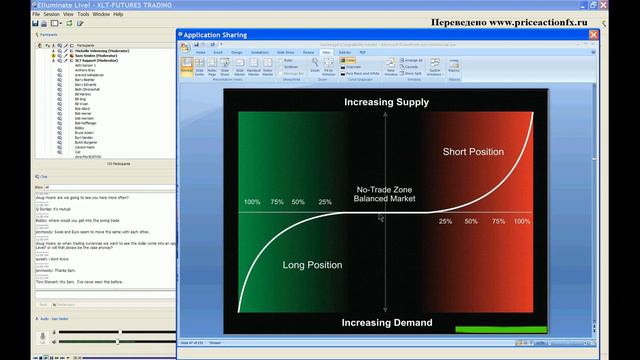Image resolution: width=640 pixels, height=360 pixels.
Task: Click the green refresh toolbar icon
Action: click(69, 23)
